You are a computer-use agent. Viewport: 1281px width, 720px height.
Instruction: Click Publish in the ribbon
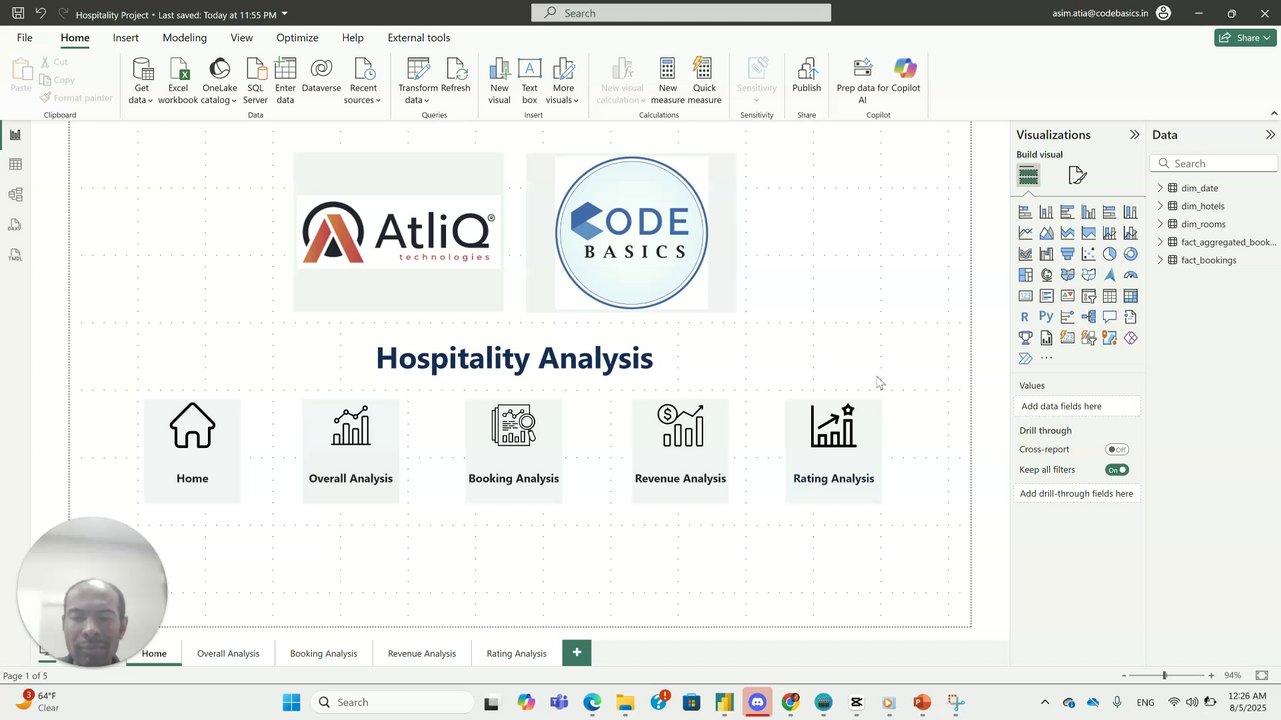807,76
